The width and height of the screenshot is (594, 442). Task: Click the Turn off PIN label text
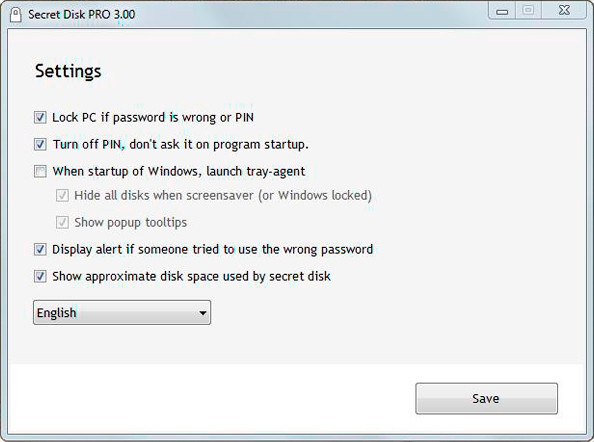point(180,144)
